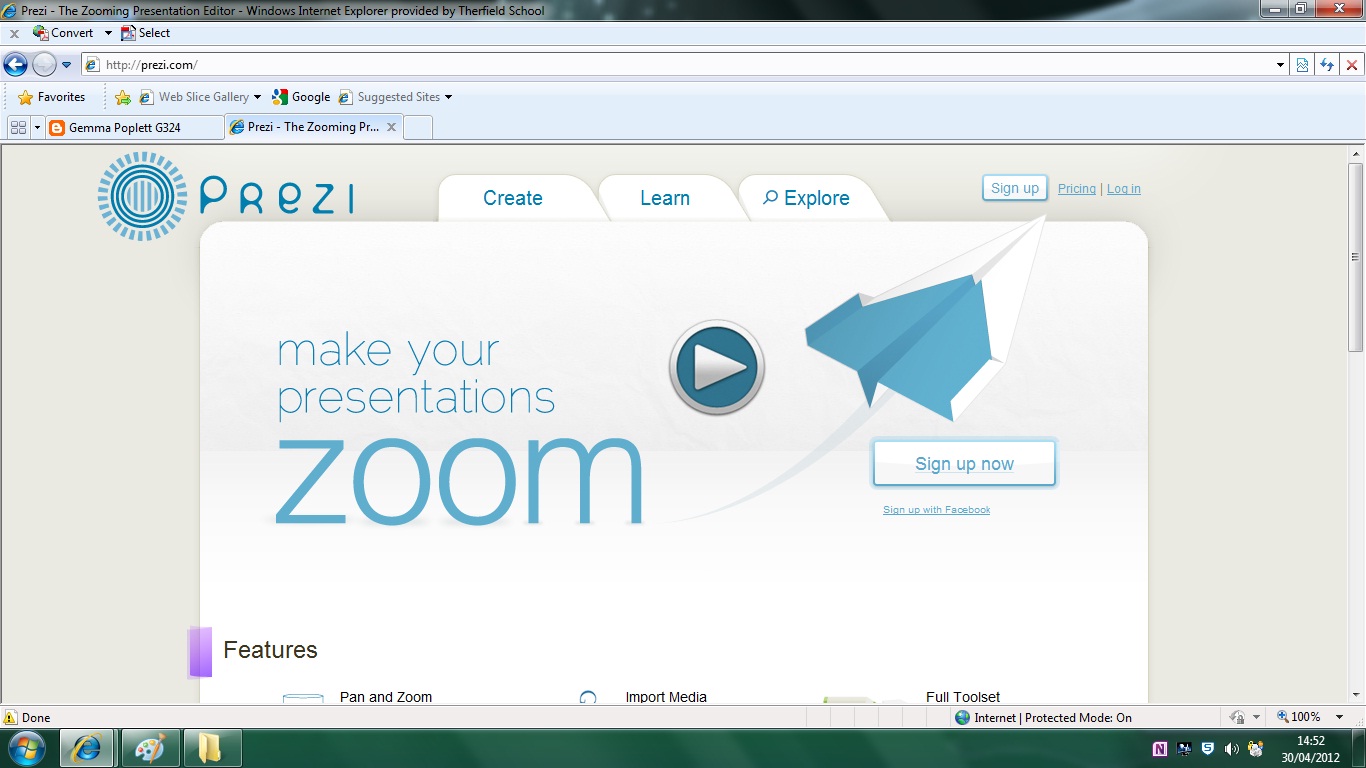The height and width of the screenshot is (768, 1366).
Task: Open Windows Explorer folder taskbar icon
Action: [x=211, y=748]
